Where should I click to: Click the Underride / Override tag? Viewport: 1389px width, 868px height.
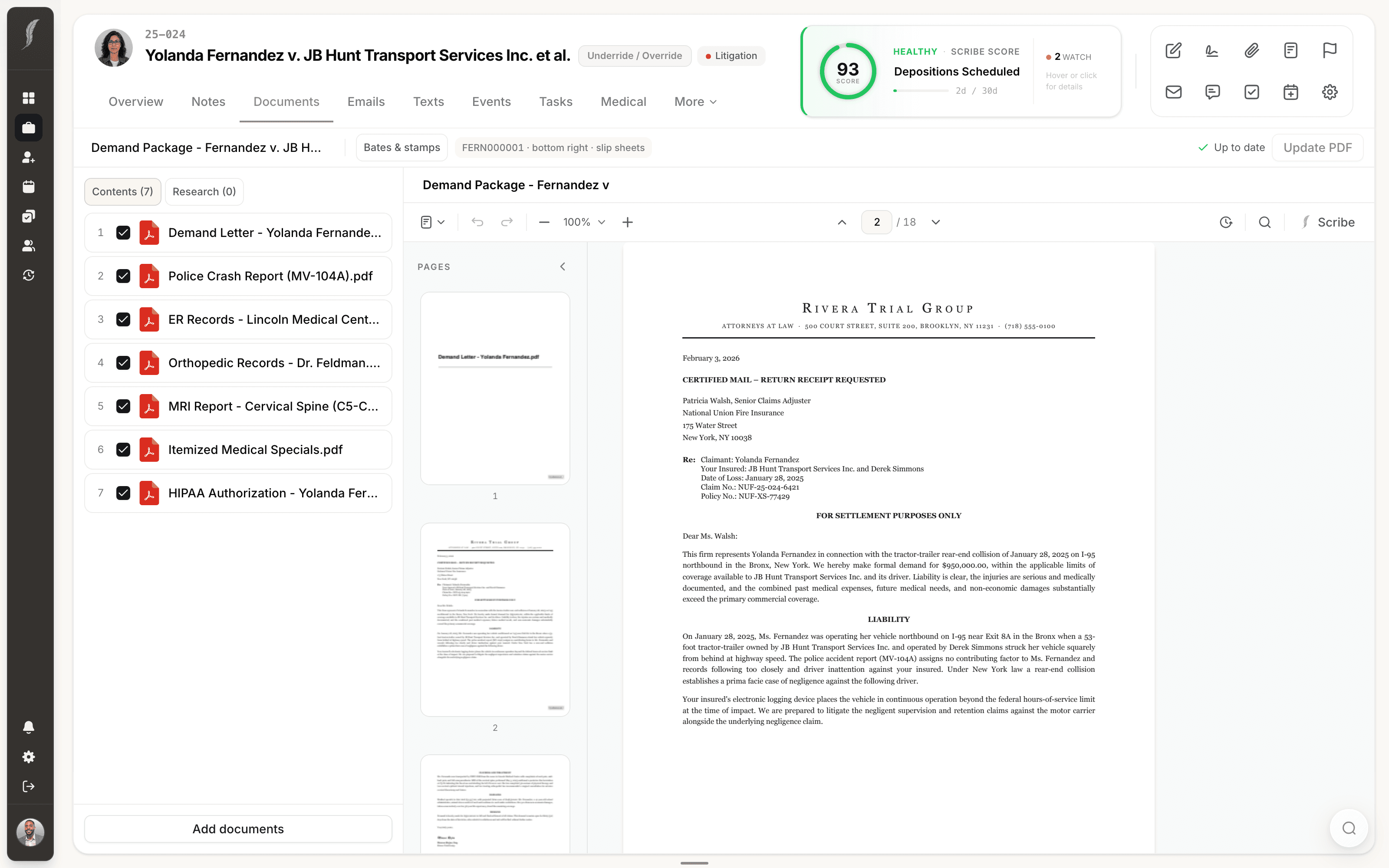tap(634, 56)
